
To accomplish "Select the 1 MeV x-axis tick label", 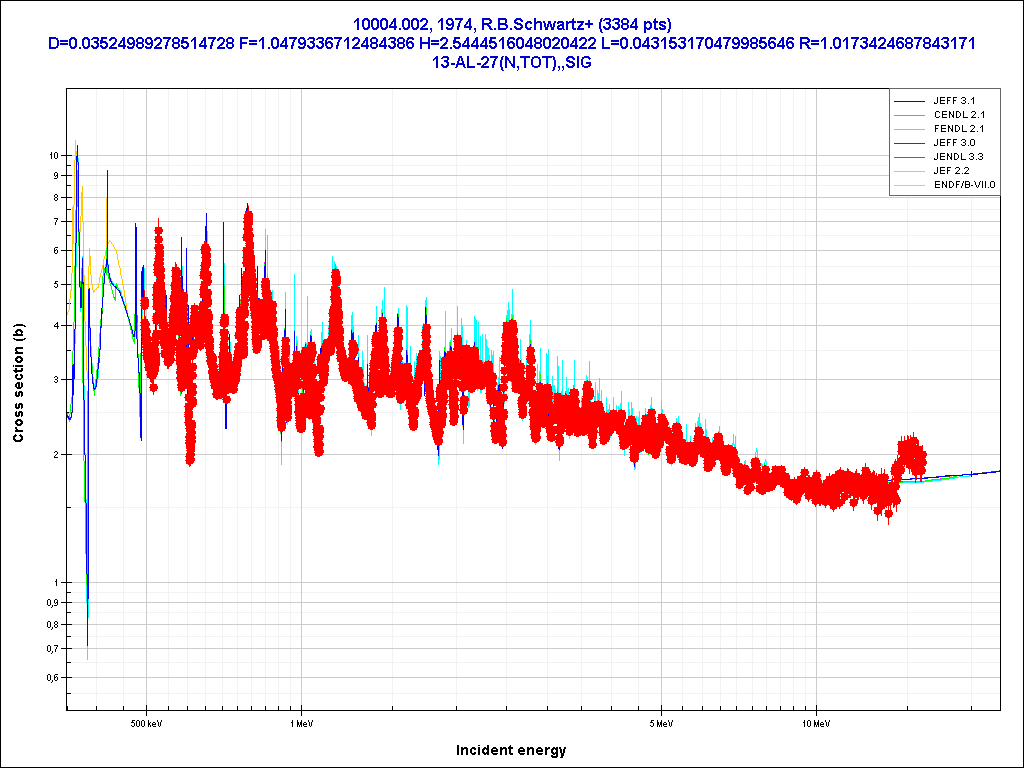I will (301, 722).
